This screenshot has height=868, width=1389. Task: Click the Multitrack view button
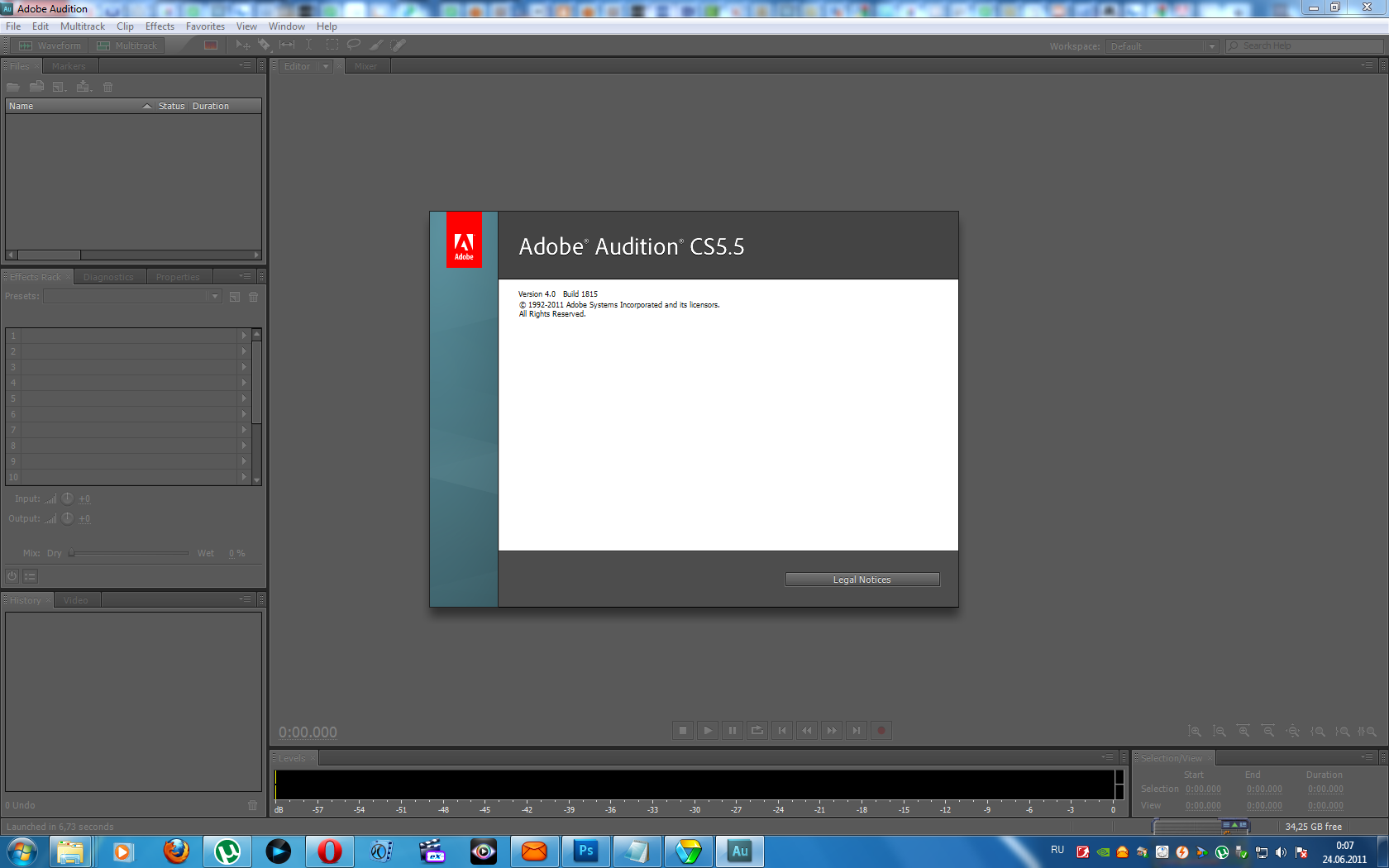(x=126, y=45)
